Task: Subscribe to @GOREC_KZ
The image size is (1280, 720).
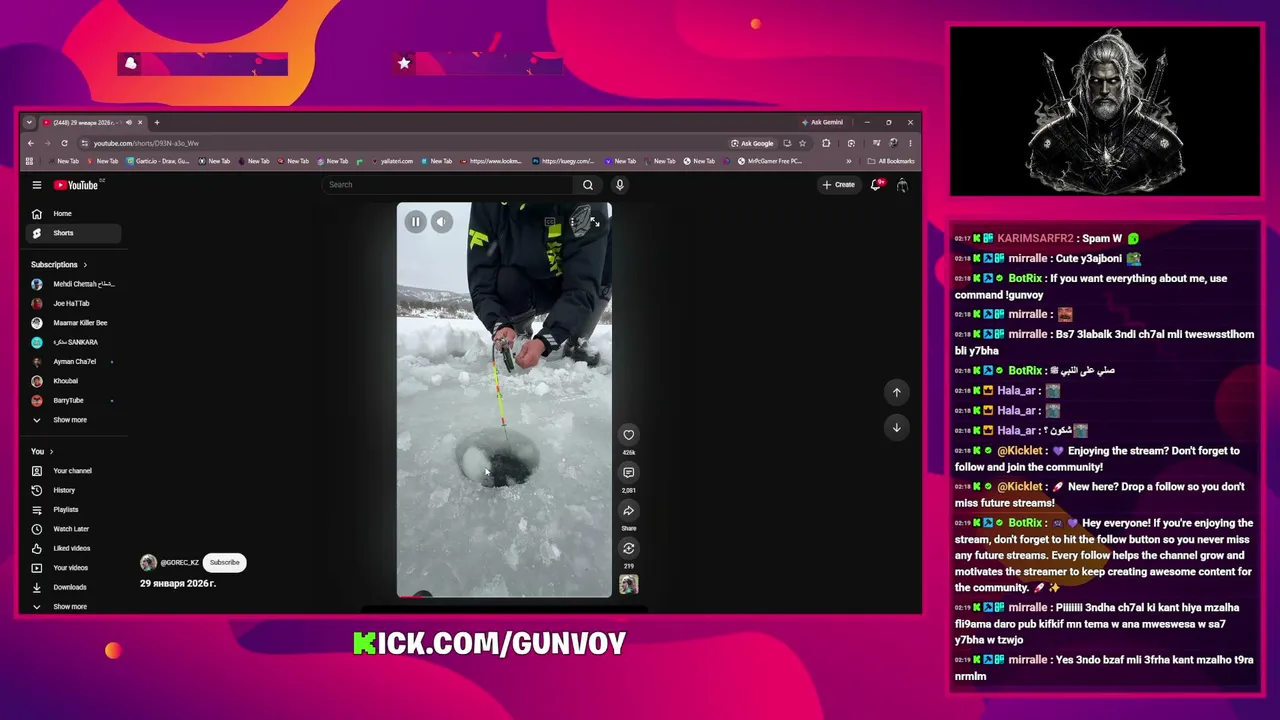Action: coord(225,563)
